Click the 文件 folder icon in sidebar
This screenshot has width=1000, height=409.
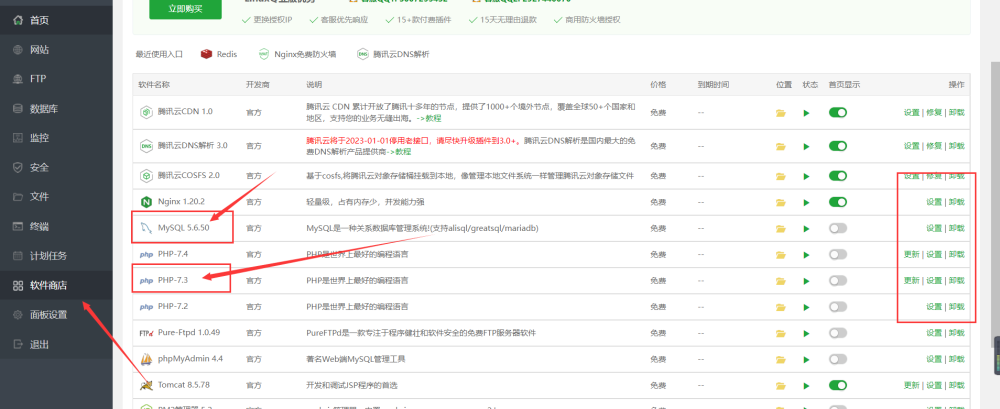(18, 197)
